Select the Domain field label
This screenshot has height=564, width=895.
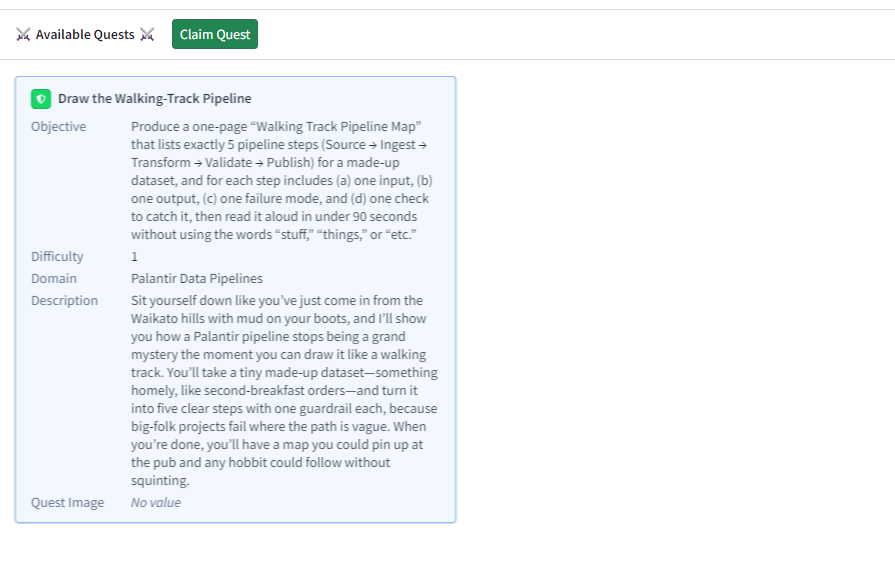click(54, 279)
